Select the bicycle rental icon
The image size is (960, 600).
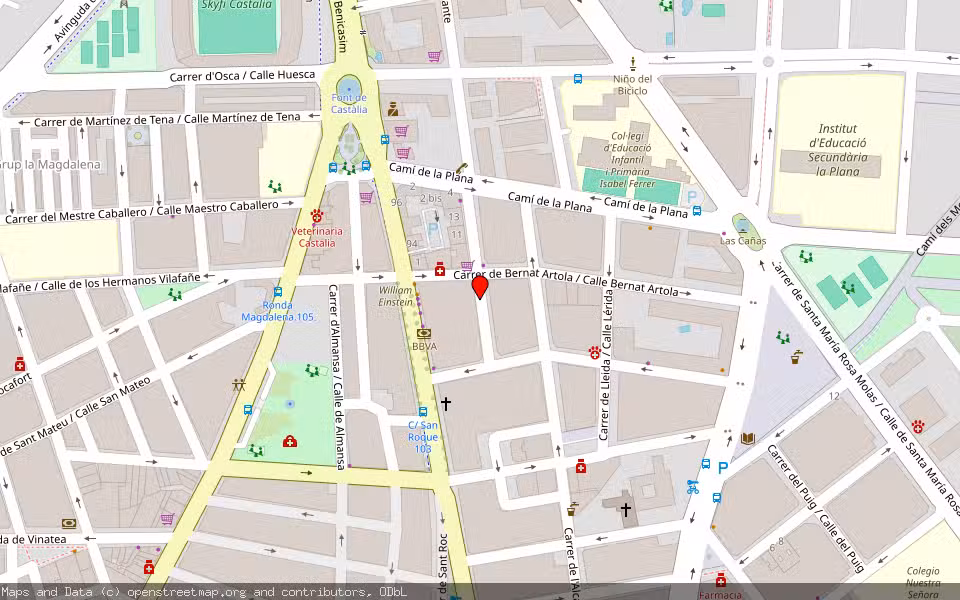(692, 487)
